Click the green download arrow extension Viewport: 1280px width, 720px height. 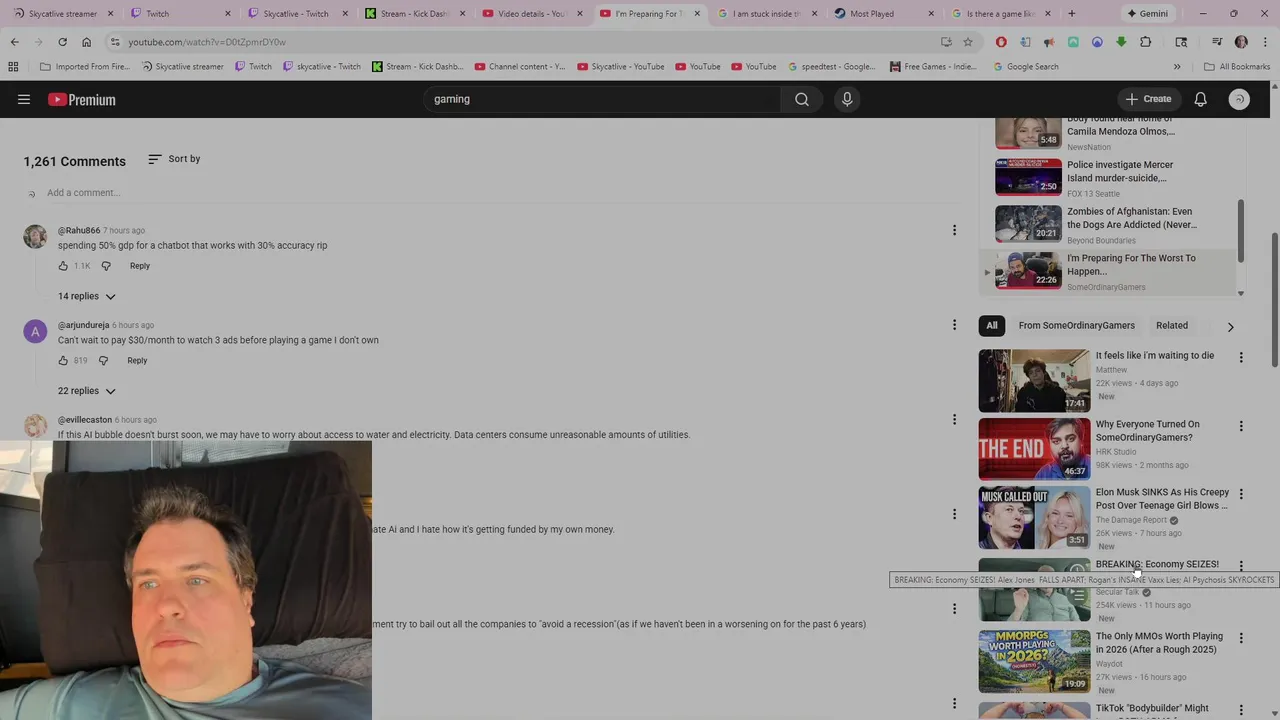pyautogui.click(x=1121, y=42)
